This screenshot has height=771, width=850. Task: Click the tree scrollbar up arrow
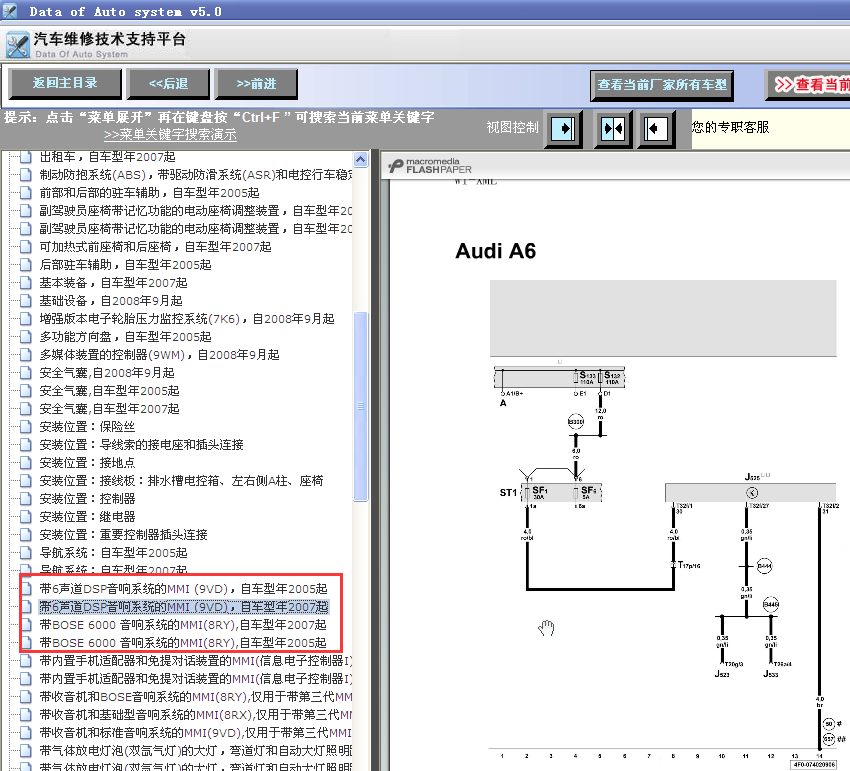pos(360,159)
